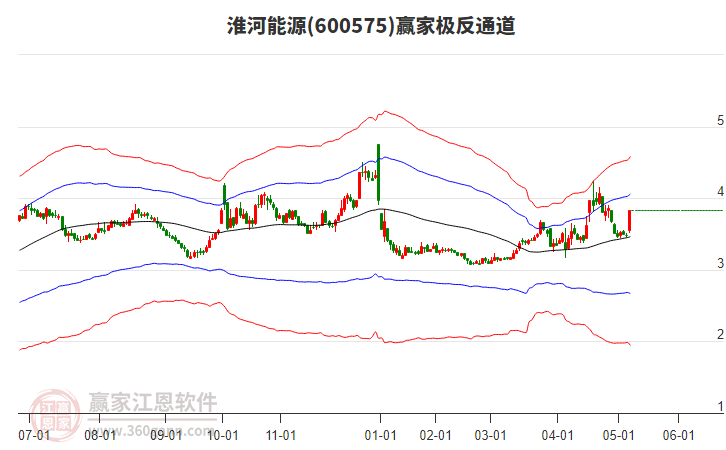Click the last red candlestick after 05-01
Screen dimensions: 726x450
[630, 221]
